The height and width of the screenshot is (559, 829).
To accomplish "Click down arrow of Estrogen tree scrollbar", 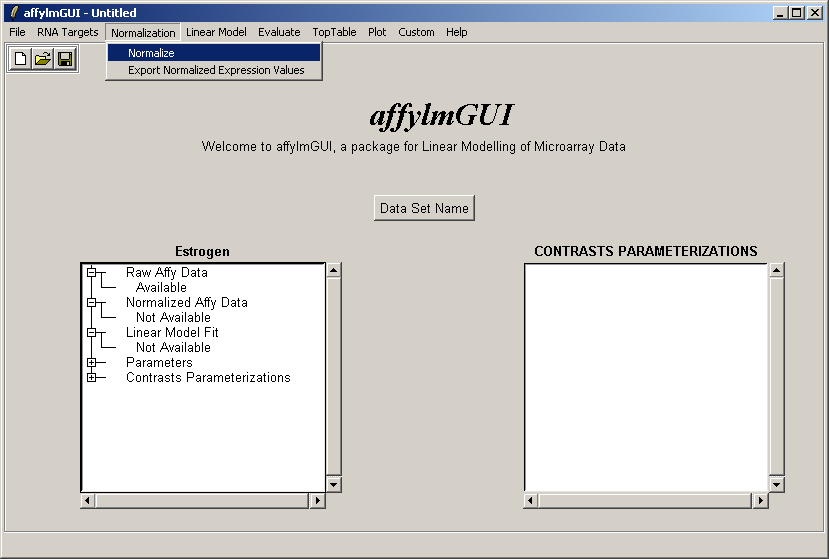I will [334, 484].
